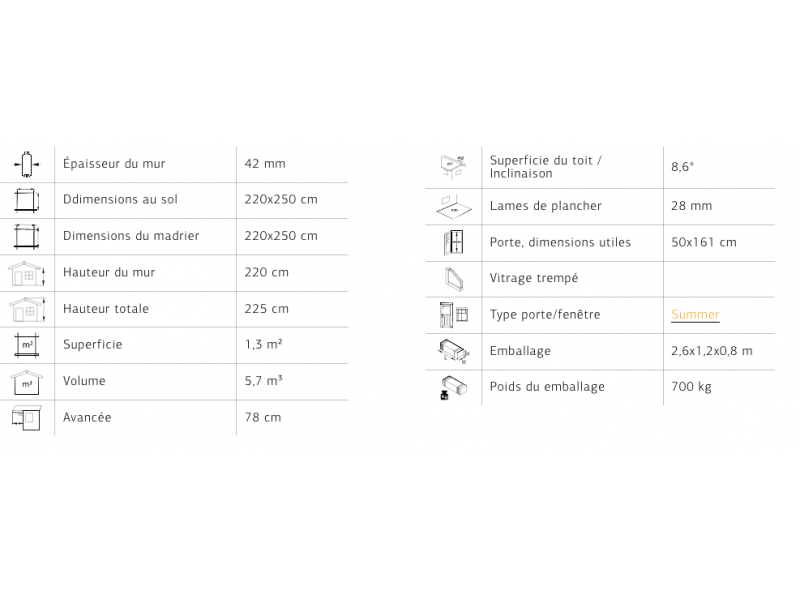Click the square meter surface icon
Image resolution: width=800 pixels, height=600 pixels.
27,345
